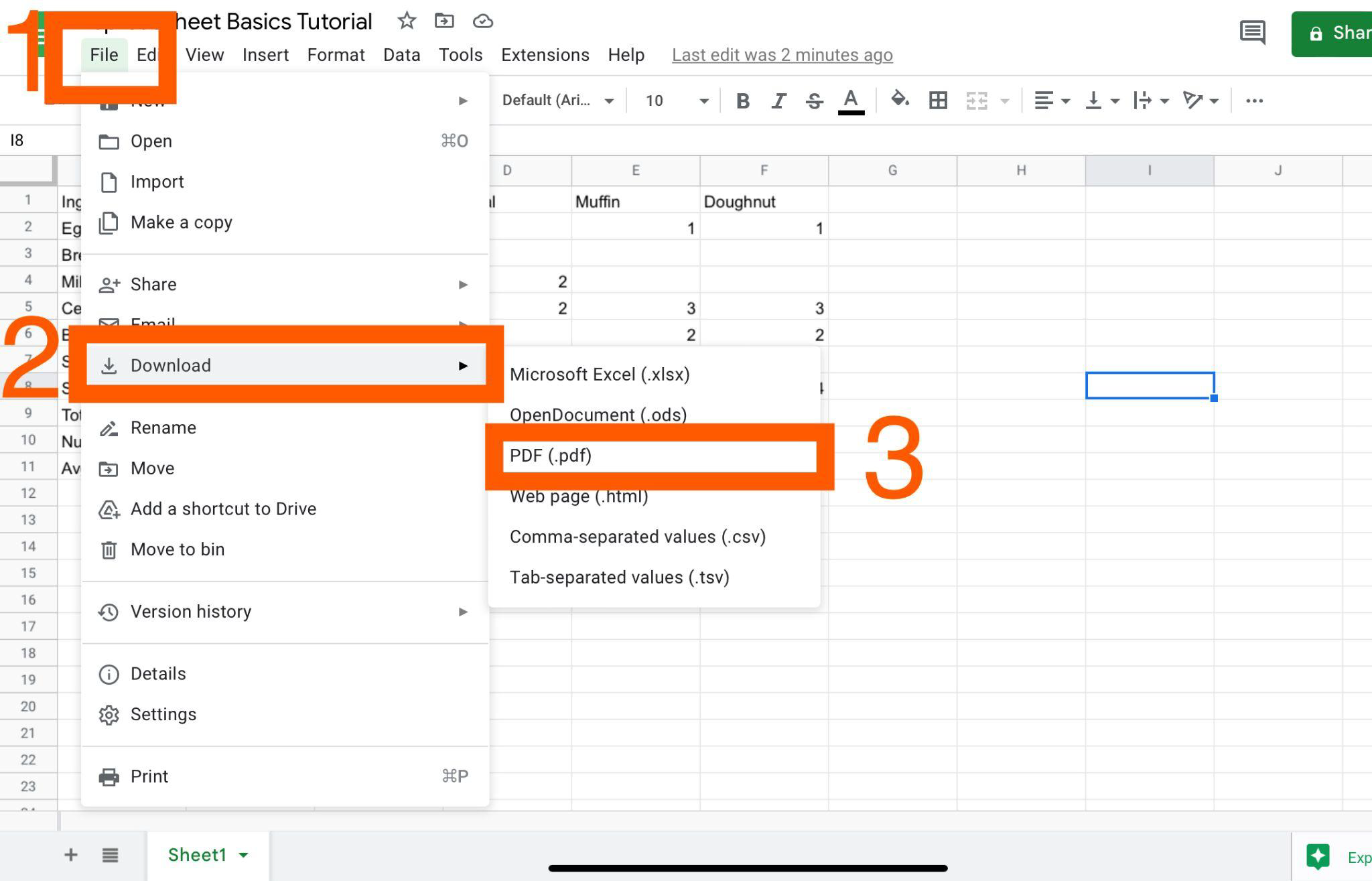Open the font size dropdown

point(676,100)
